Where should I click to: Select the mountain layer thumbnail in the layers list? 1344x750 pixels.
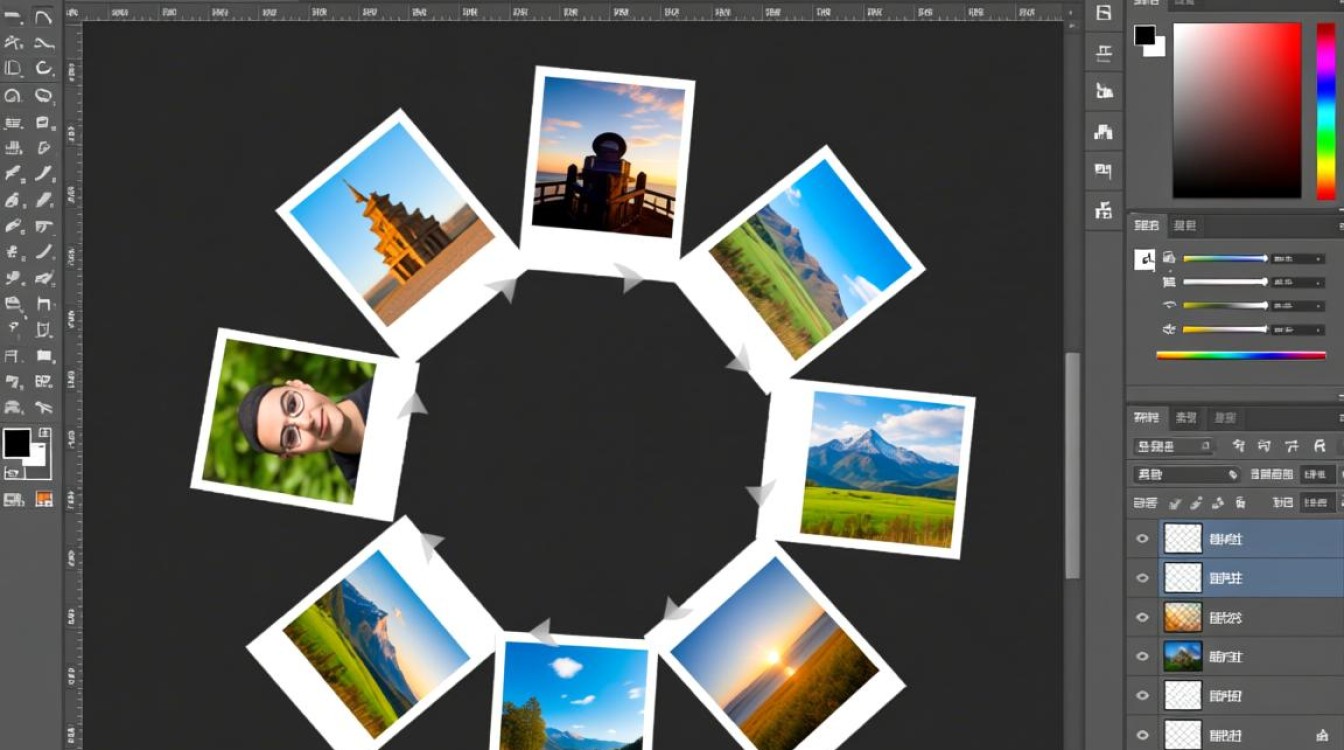[x=1183, y=656]
